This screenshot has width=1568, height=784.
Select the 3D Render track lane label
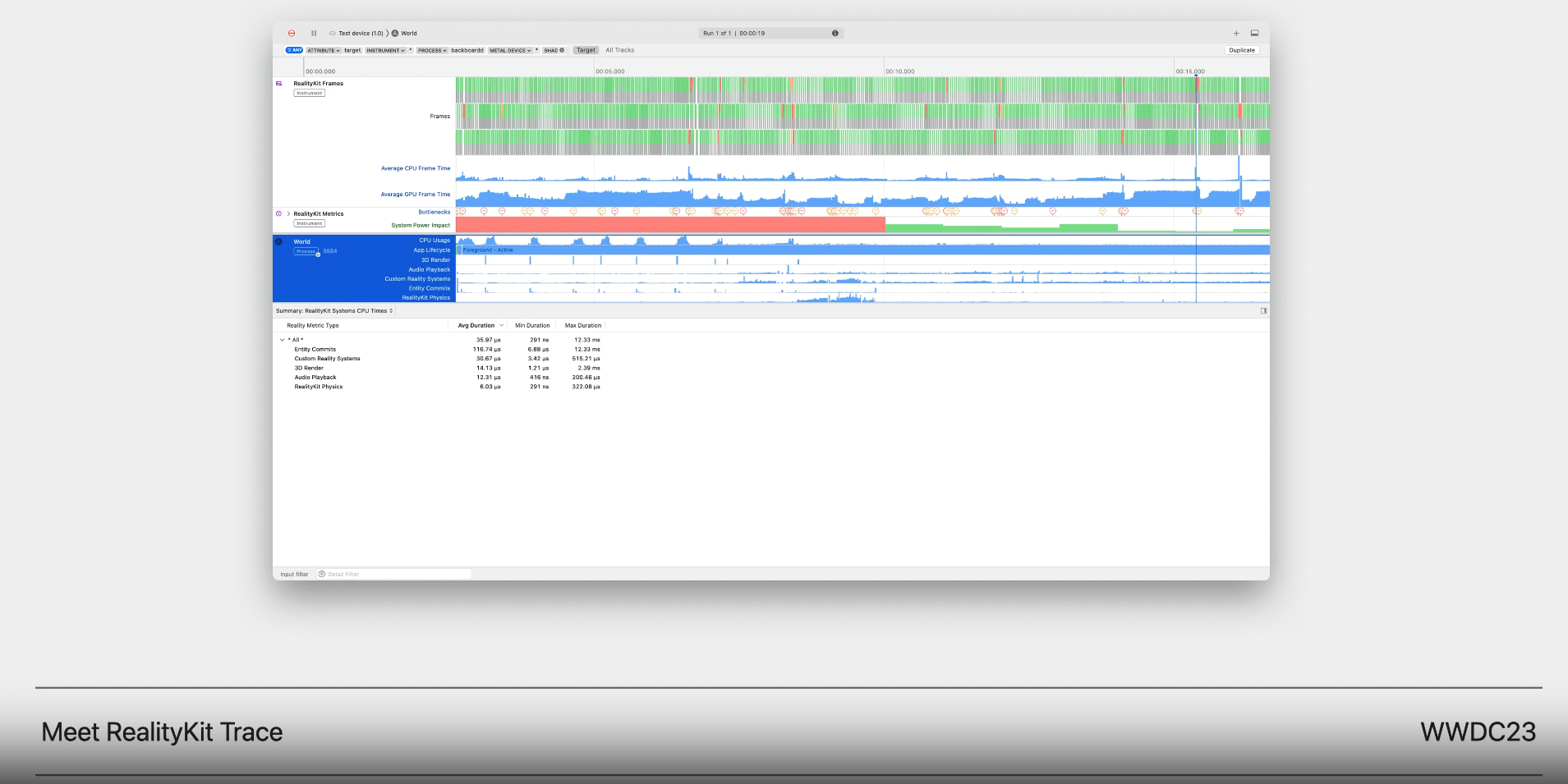436,260
